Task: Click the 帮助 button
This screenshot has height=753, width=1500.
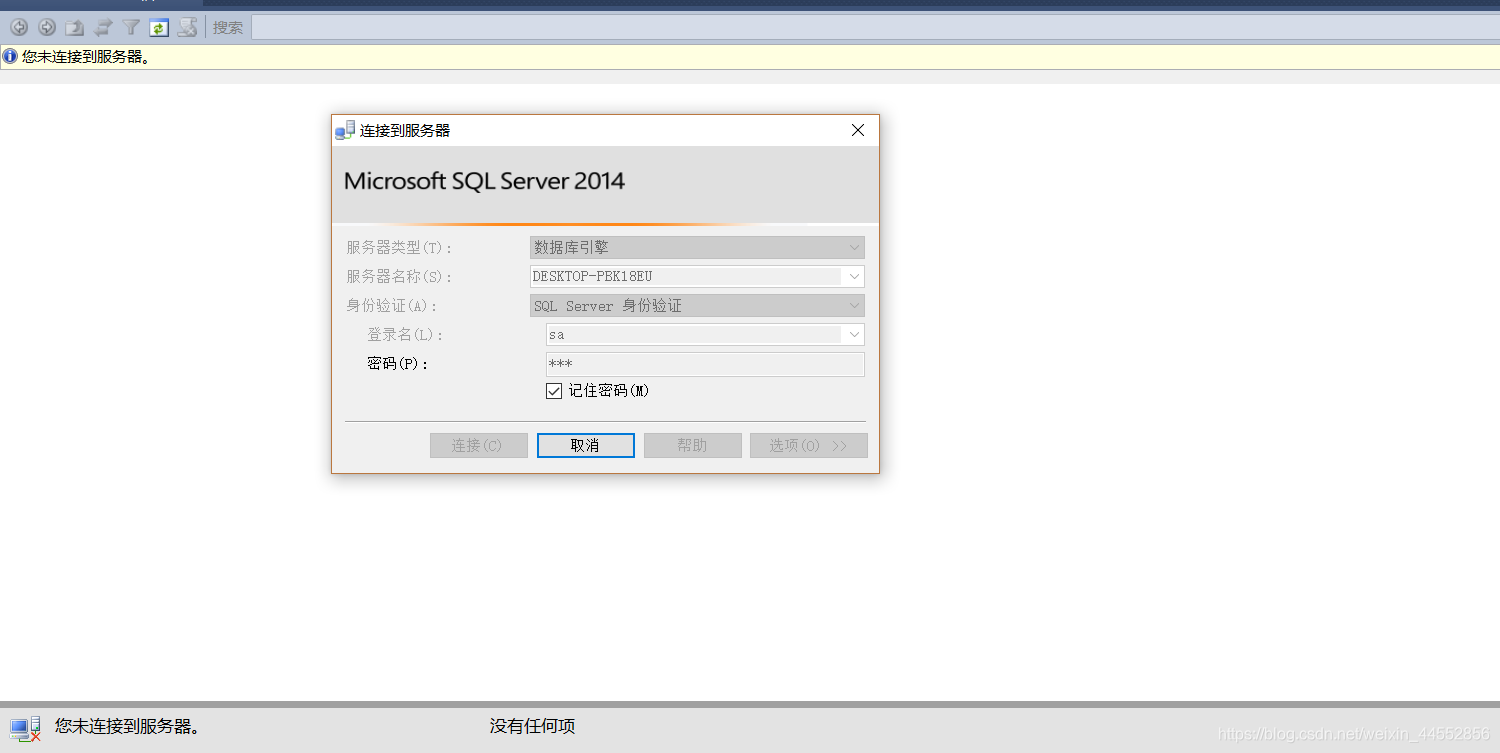Action: (693, 445)
